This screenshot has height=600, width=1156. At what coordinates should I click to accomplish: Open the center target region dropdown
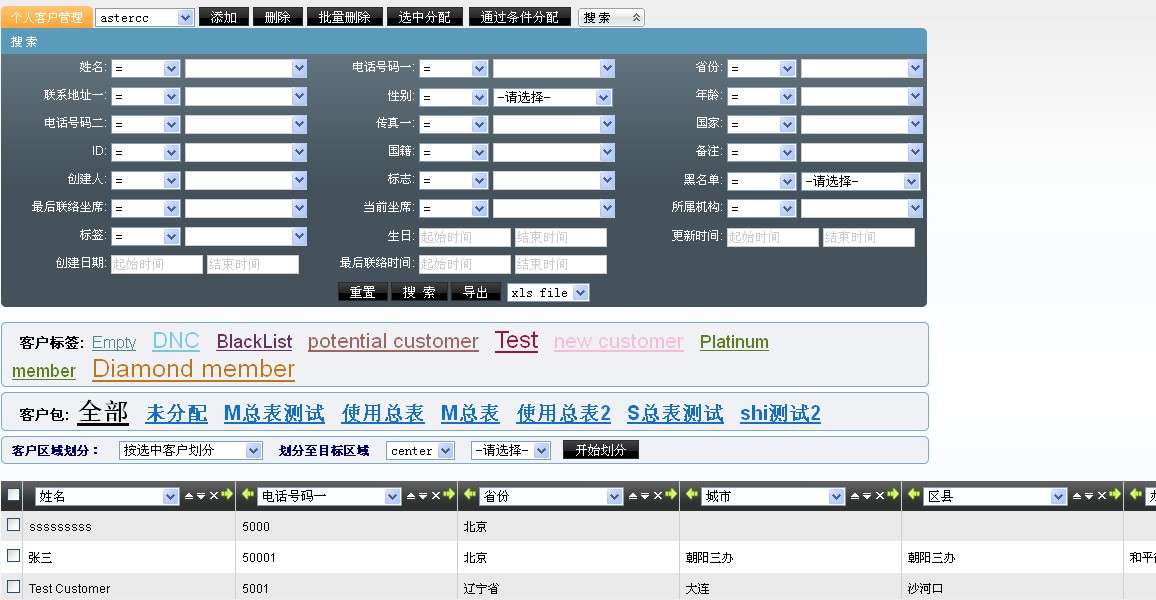pyautogui.click(x=420, y=451)
